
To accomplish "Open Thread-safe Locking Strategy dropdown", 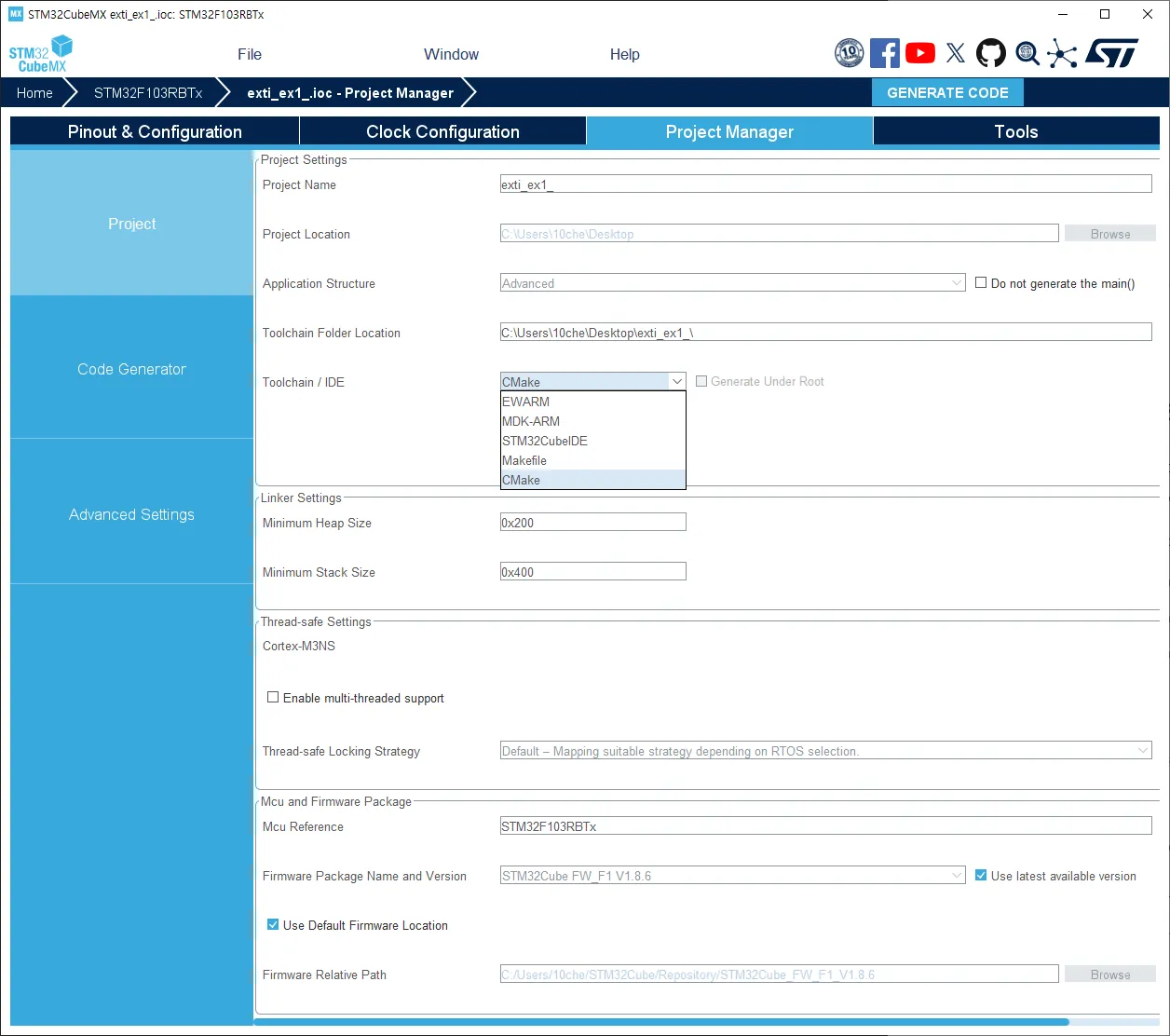I will pyautogui.click(x=825, y=751).
